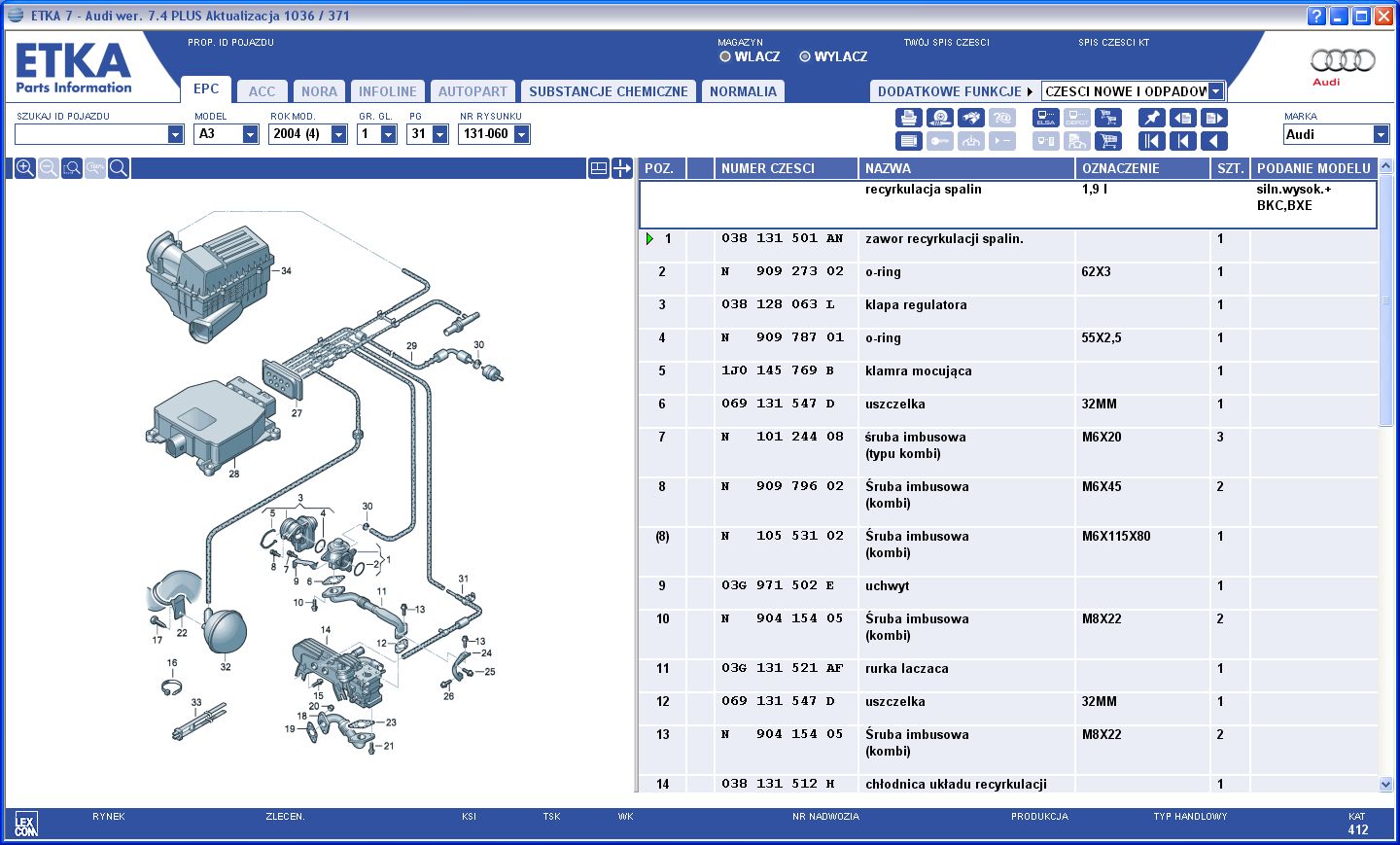Screen dimensions: 1400x845
Task: Click the NAZWA column header
Action: [x=966, y=168]
